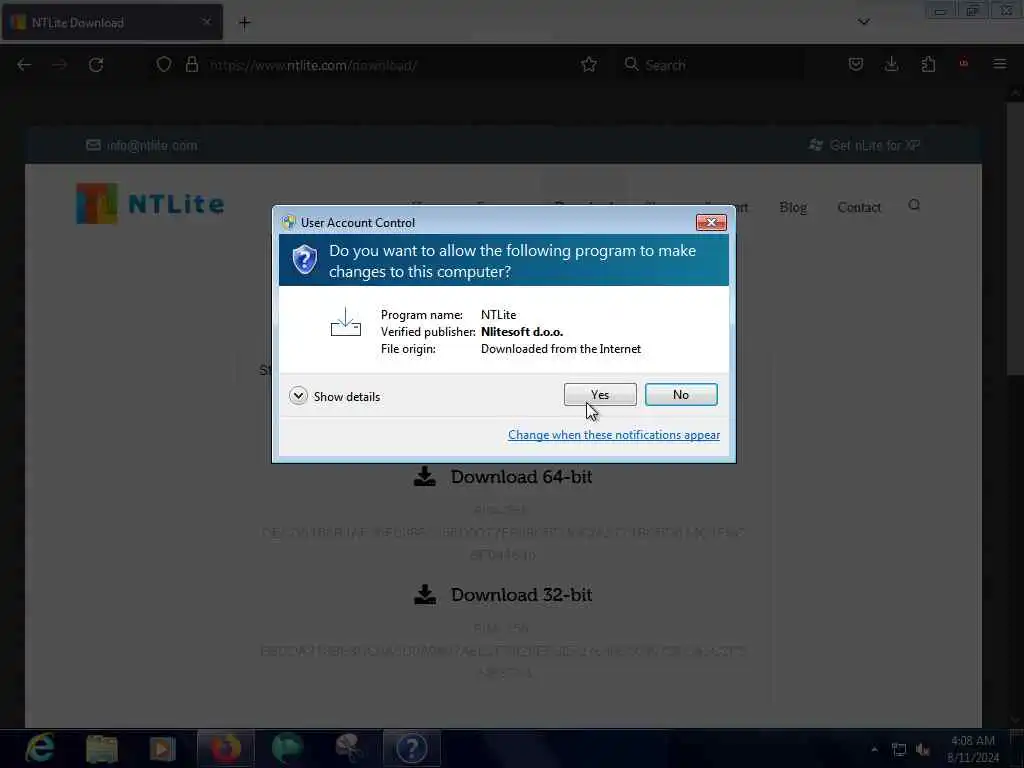Click the 32-bit download arrow icon
Viewport: 1024px width, 768px height.
tap(424, 594)
